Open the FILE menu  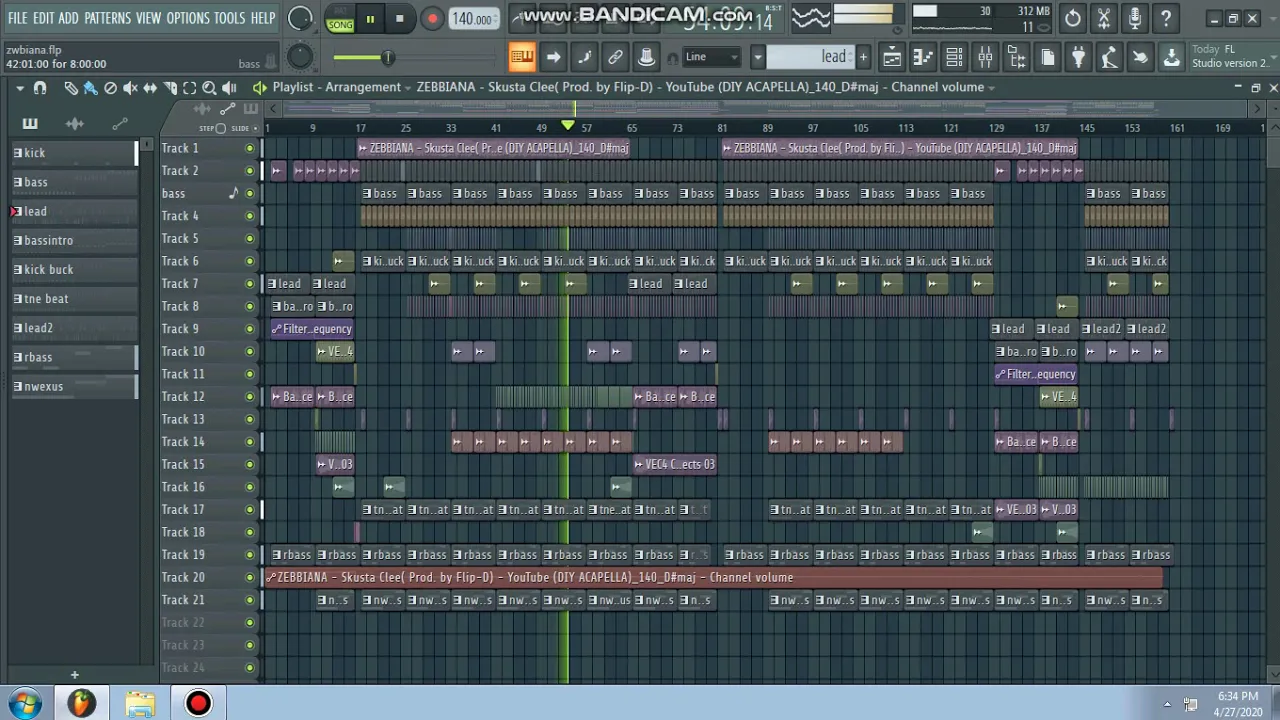(17, 18)
